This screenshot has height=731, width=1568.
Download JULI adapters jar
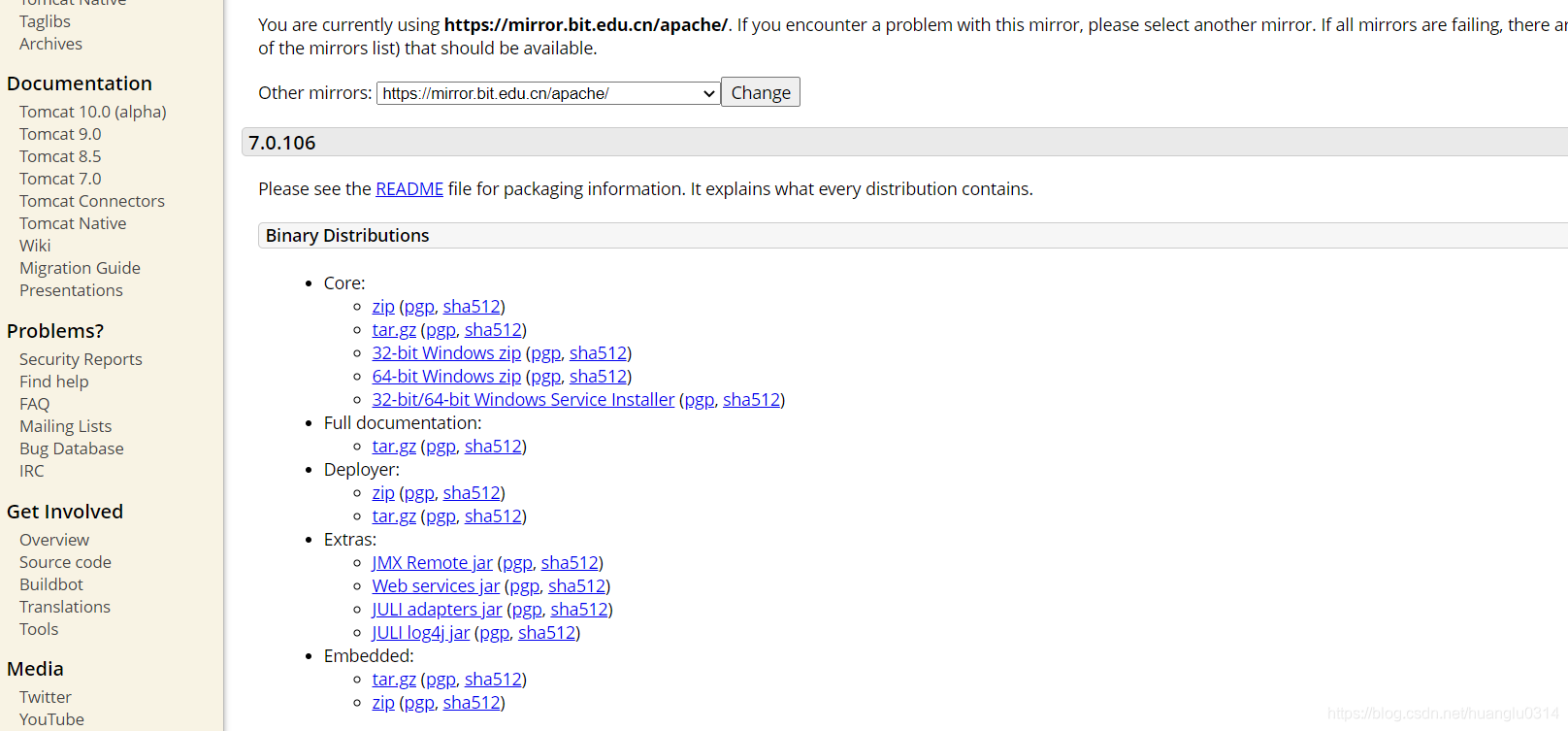(x=438, y=609)
